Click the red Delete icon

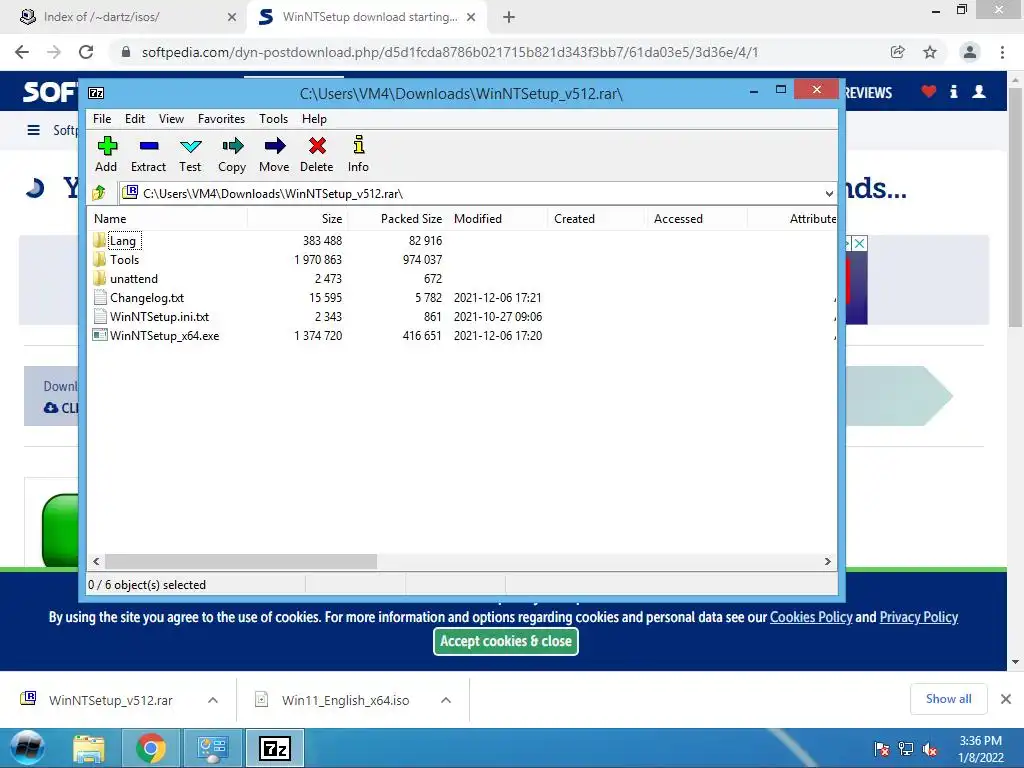(x=317, y=154)
